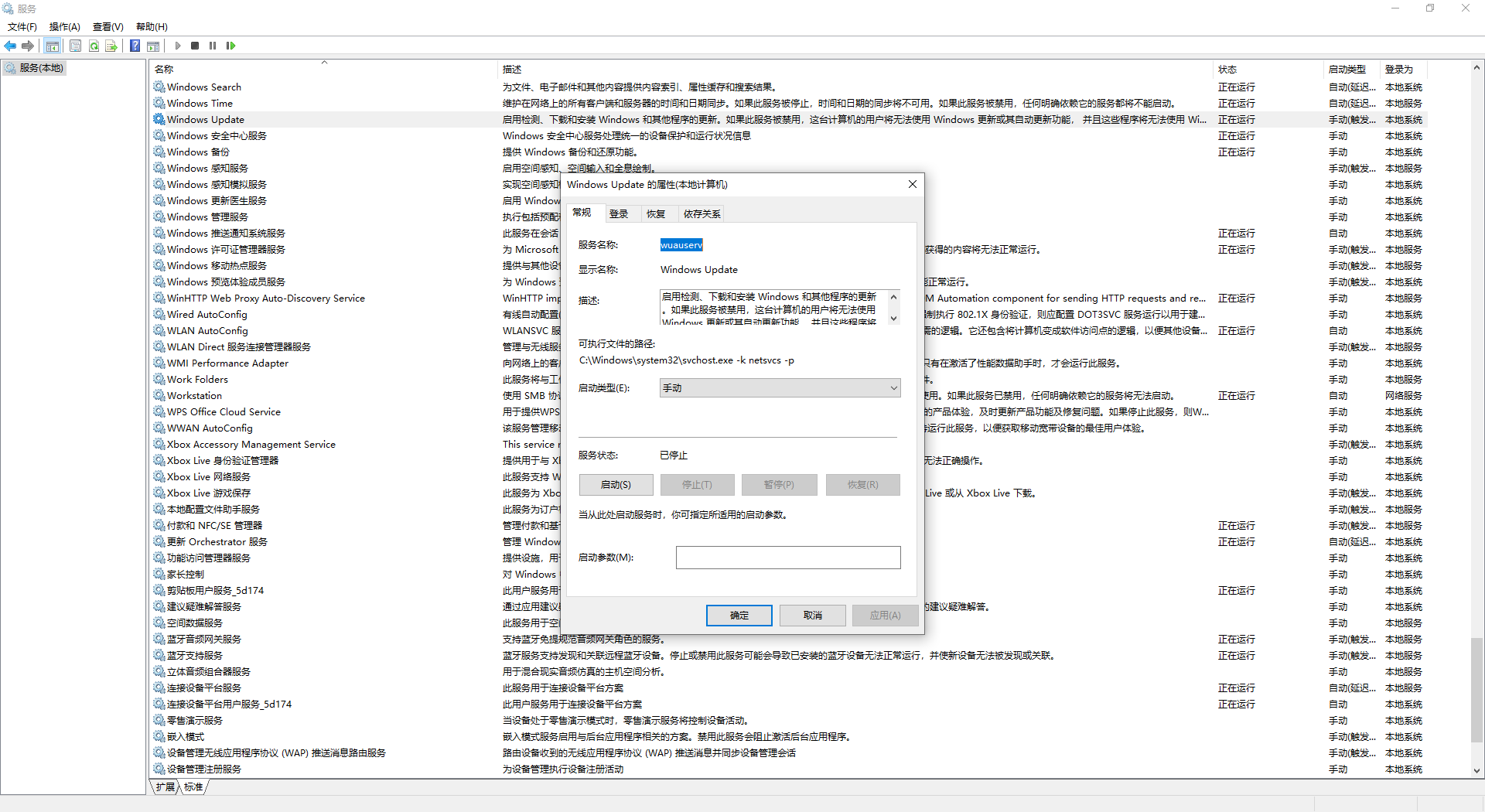Click the restart service toolbar icon
1485x812 pixels.
coord(230,46)
